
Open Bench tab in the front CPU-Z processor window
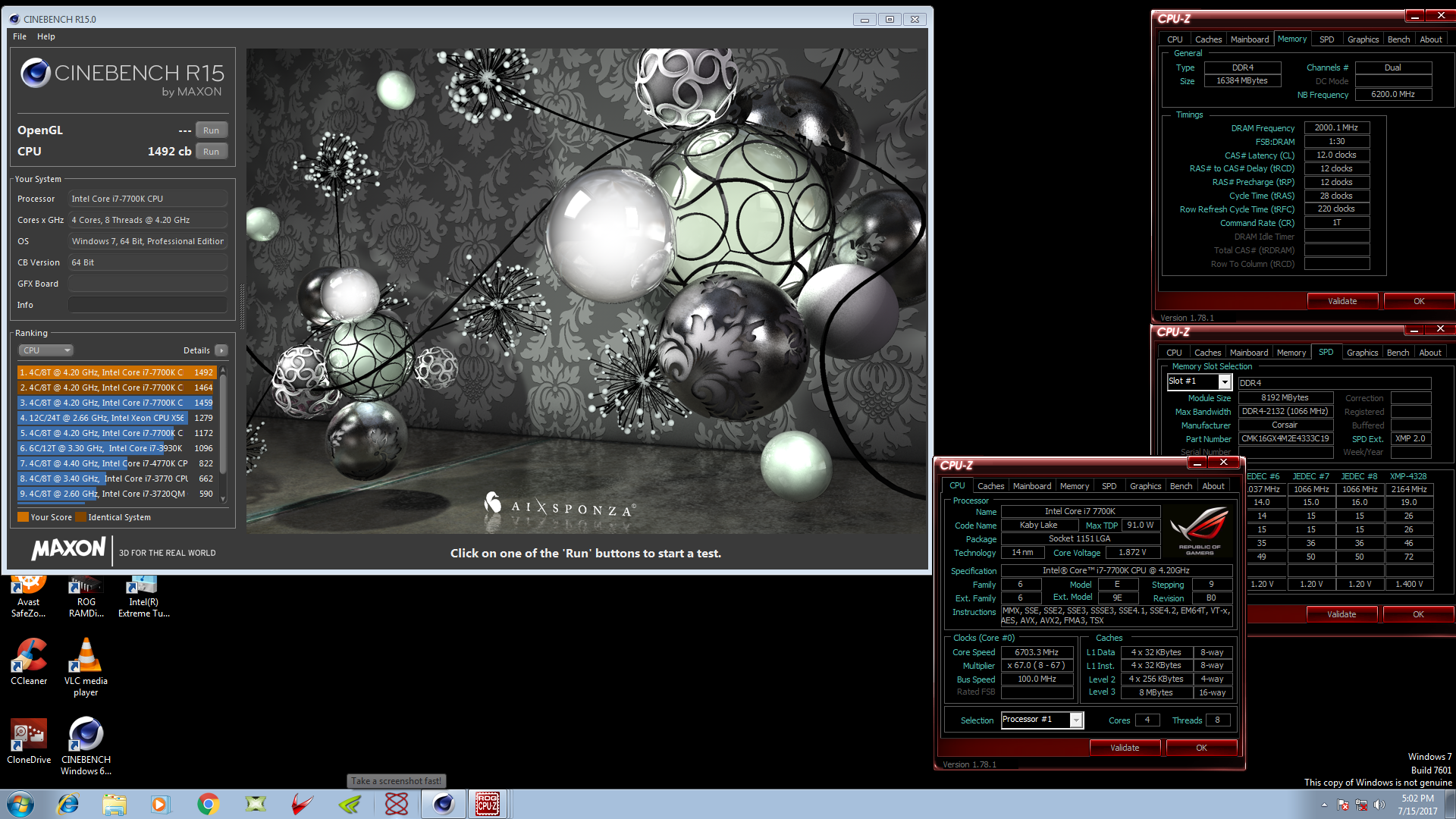coord(1181,486)
